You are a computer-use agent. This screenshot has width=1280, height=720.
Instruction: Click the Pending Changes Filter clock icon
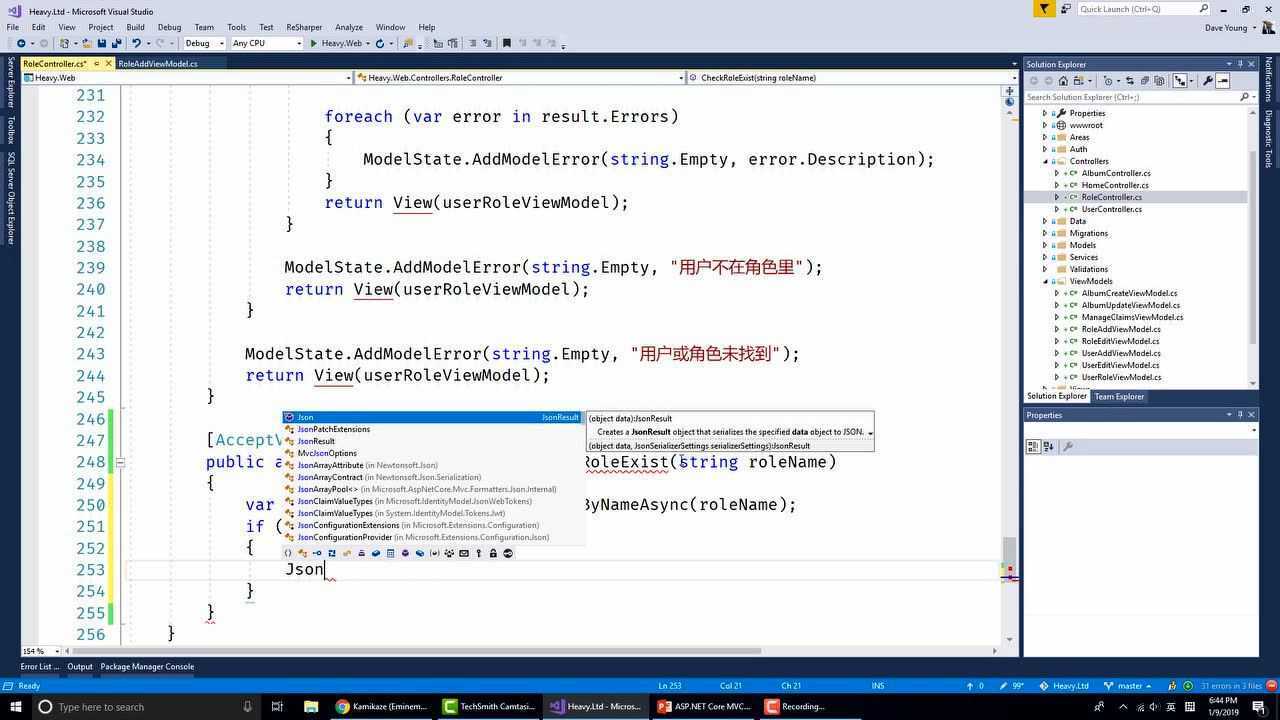tap(1107, 81)
